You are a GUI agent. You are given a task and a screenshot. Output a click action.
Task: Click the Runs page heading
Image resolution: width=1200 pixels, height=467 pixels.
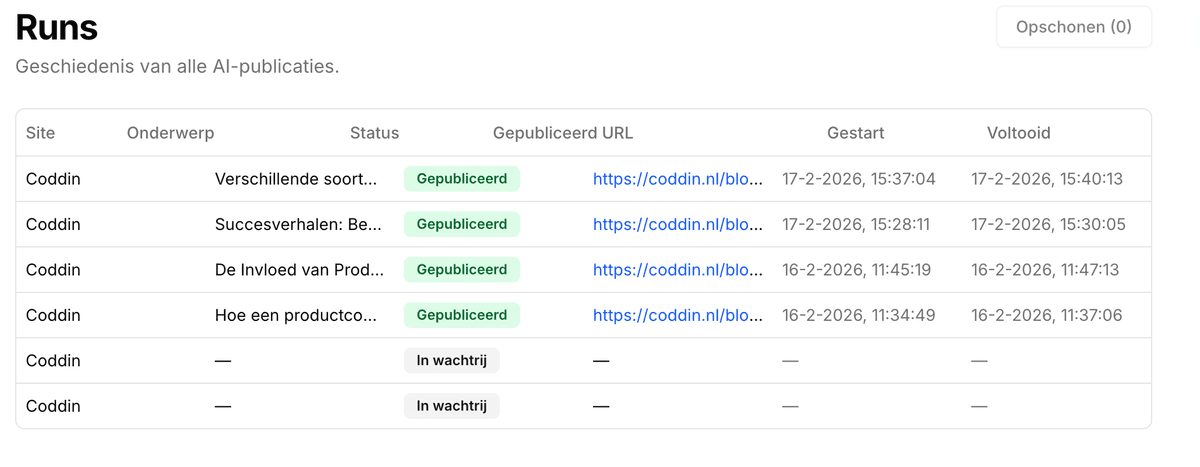pos(57,27)
